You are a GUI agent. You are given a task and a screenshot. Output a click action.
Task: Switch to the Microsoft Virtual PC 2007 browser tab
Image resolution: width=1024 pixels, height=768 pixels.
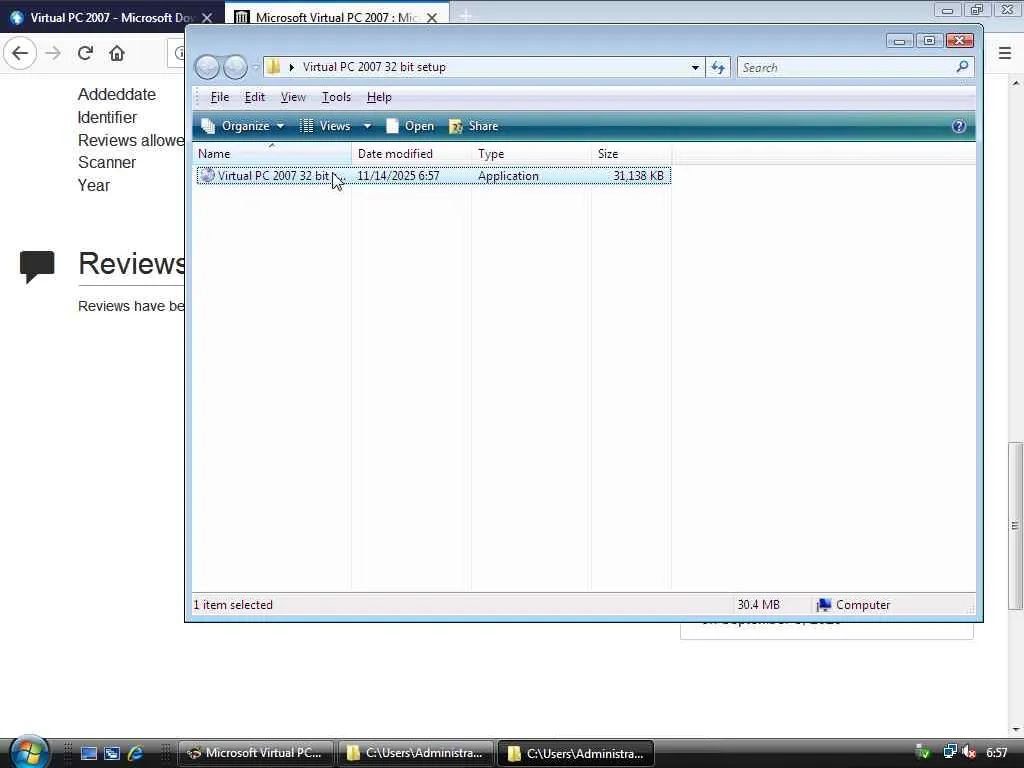(334, 18)
